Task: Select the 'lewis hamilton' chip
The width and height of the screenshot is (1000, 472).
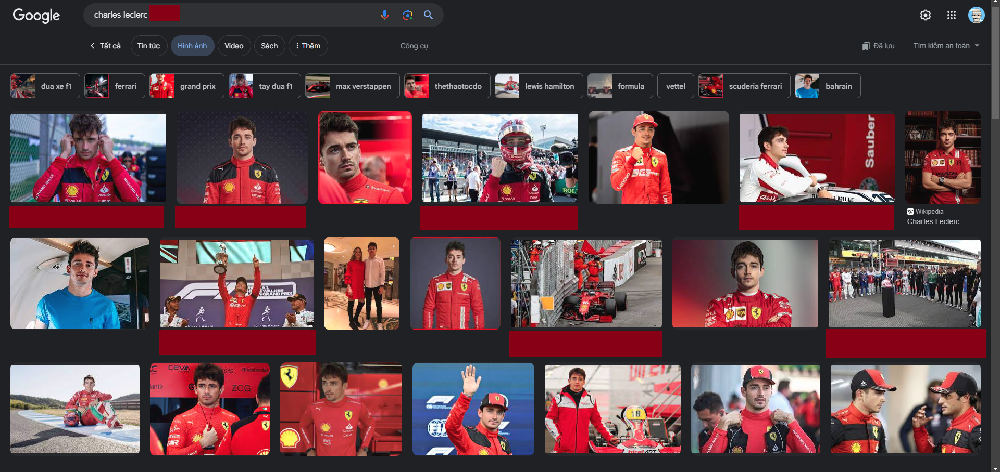Action: pyautogui.click(x=538, y=86)
